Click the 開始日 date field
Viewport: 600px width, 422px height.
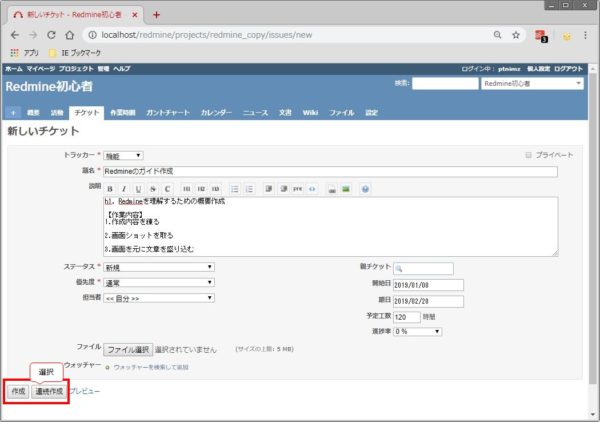coord(428,285)
